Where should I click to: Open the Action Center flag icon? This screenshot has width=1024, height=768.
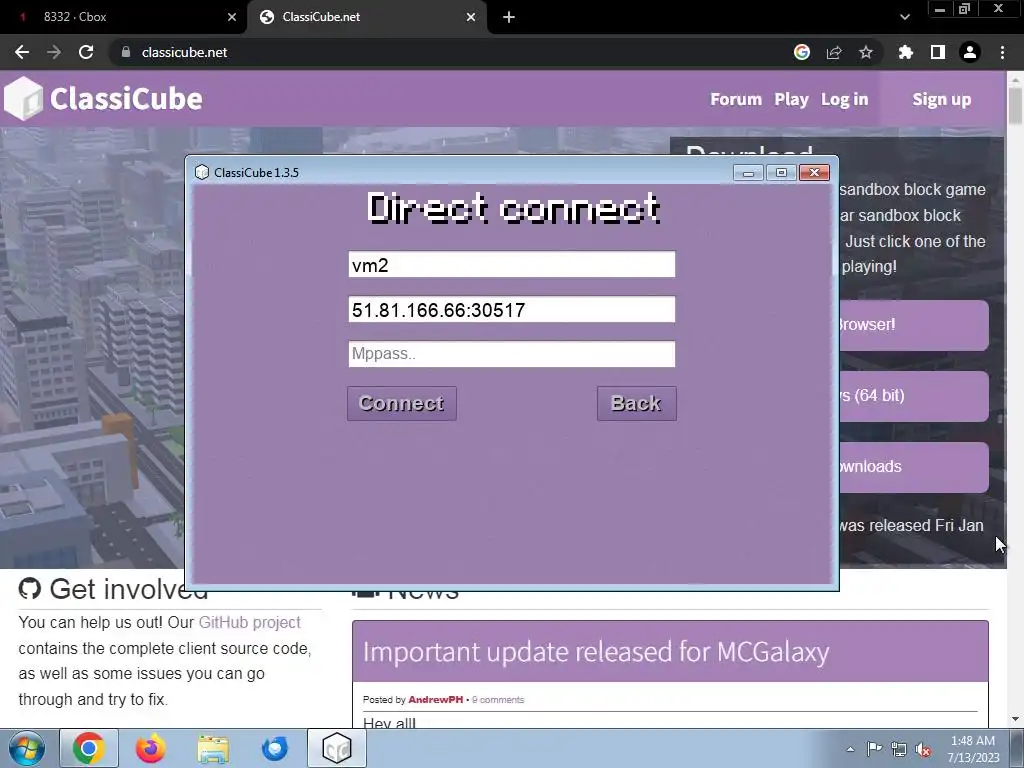tap(874, 749)
